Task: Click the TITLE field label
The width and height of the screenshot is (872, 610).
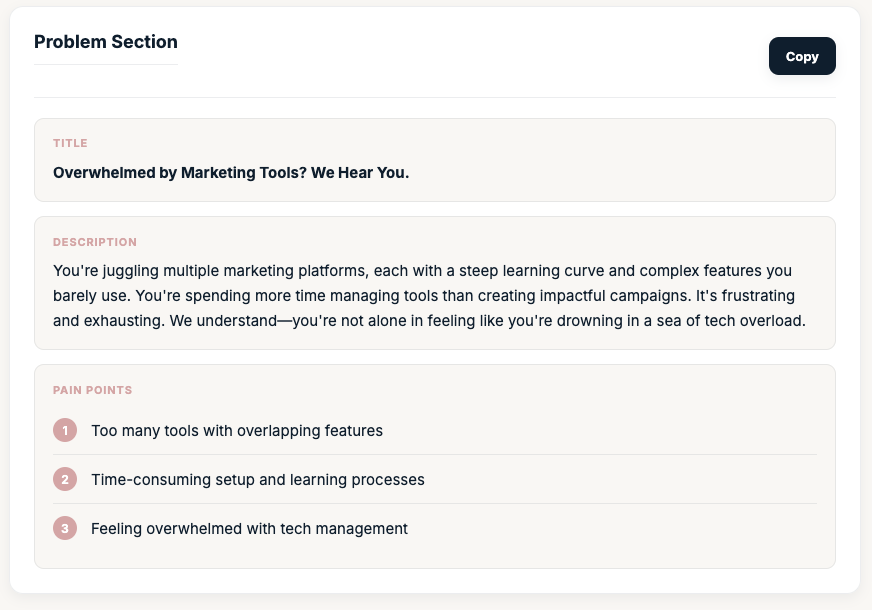Action: 70,143
